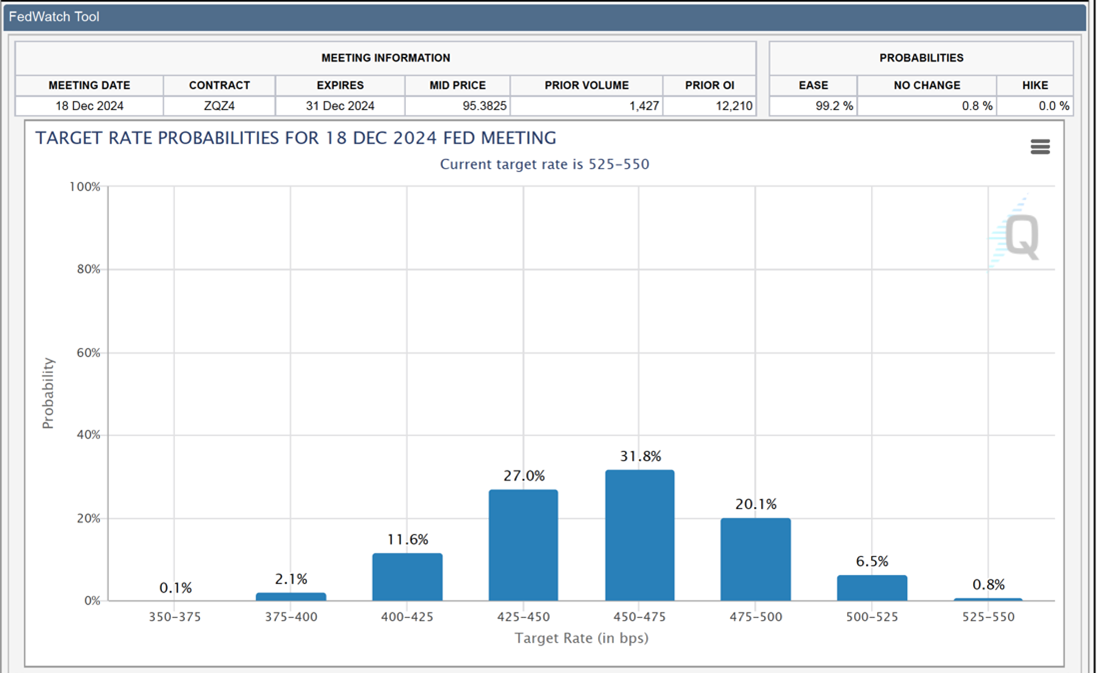
Task: Select the No Change probability value 0.8 %
Action: click(927, 106)
